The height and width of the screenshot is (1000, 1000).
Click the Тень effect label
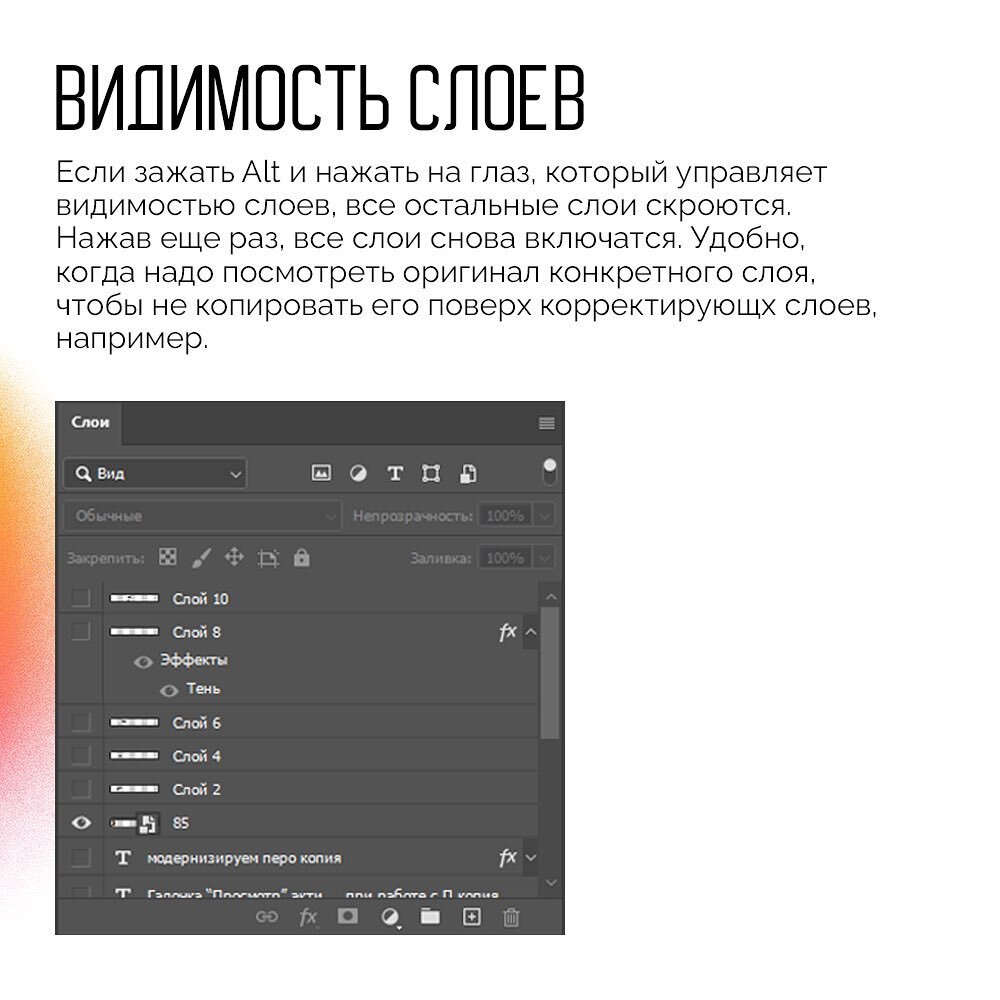203,689
